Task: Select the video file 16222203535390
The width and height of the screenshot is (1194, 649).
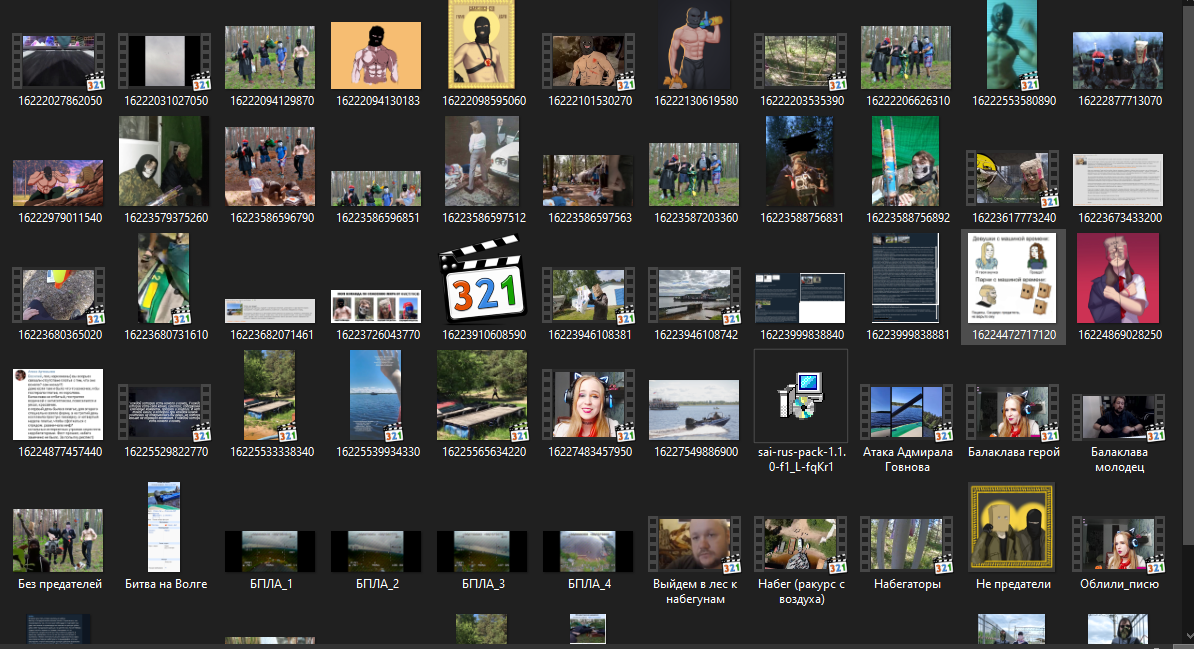Action: click(800, 61)
